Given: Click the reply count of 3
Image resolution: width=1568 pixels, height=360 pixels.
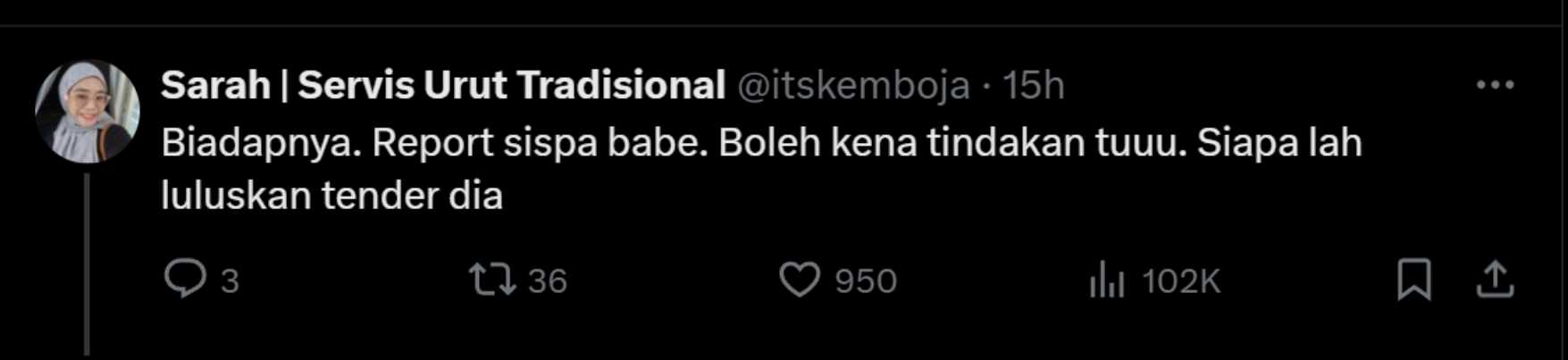Looking at the screenshot, I should tap(230, 281).
